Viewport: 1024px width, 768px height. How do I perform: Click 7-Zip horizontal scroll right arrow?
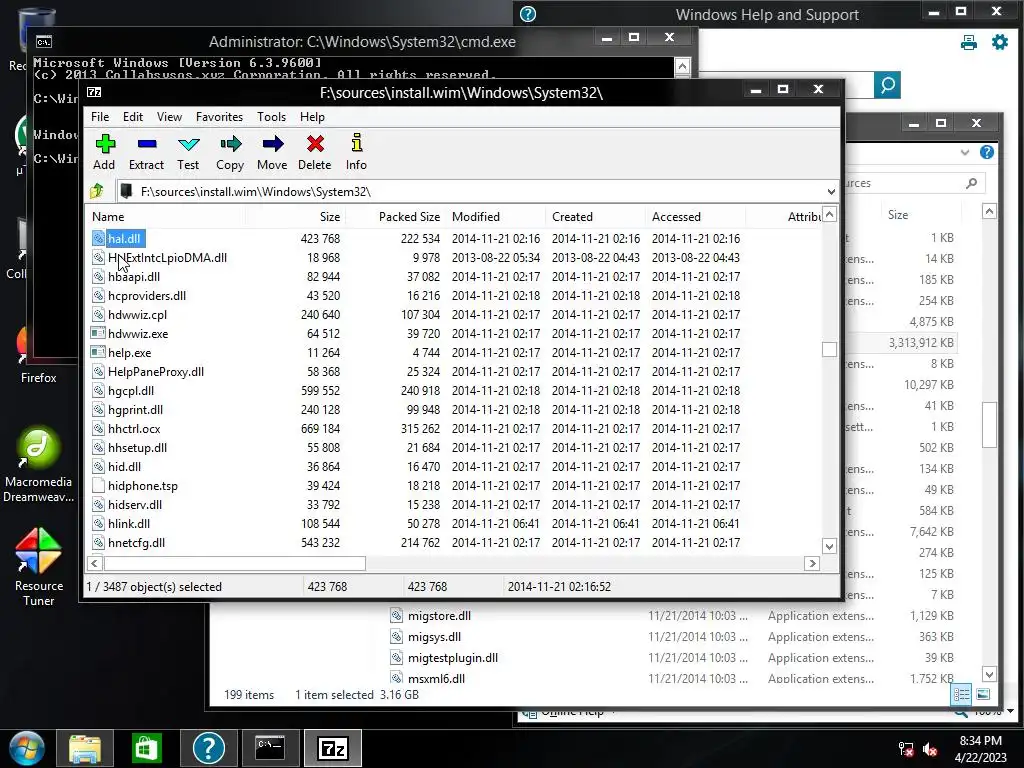pos(812,564)
